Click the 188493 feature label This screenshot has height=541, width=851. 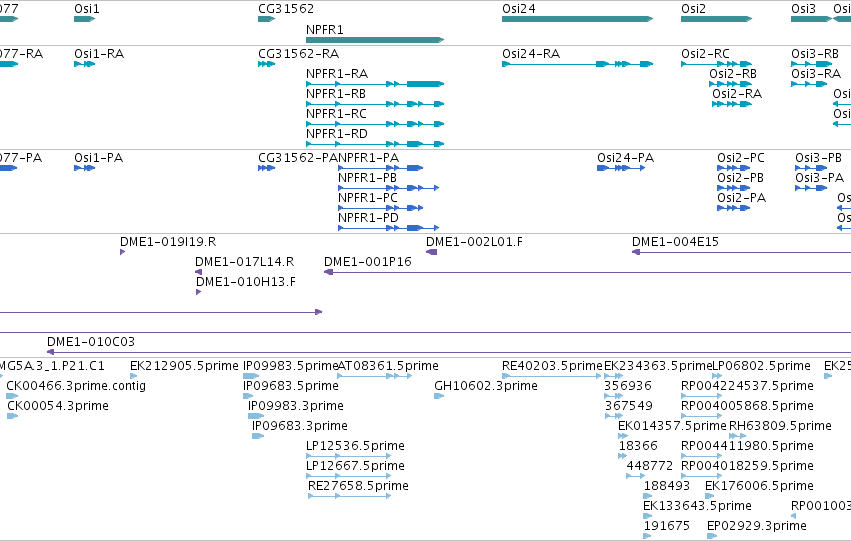coord(666,487)
